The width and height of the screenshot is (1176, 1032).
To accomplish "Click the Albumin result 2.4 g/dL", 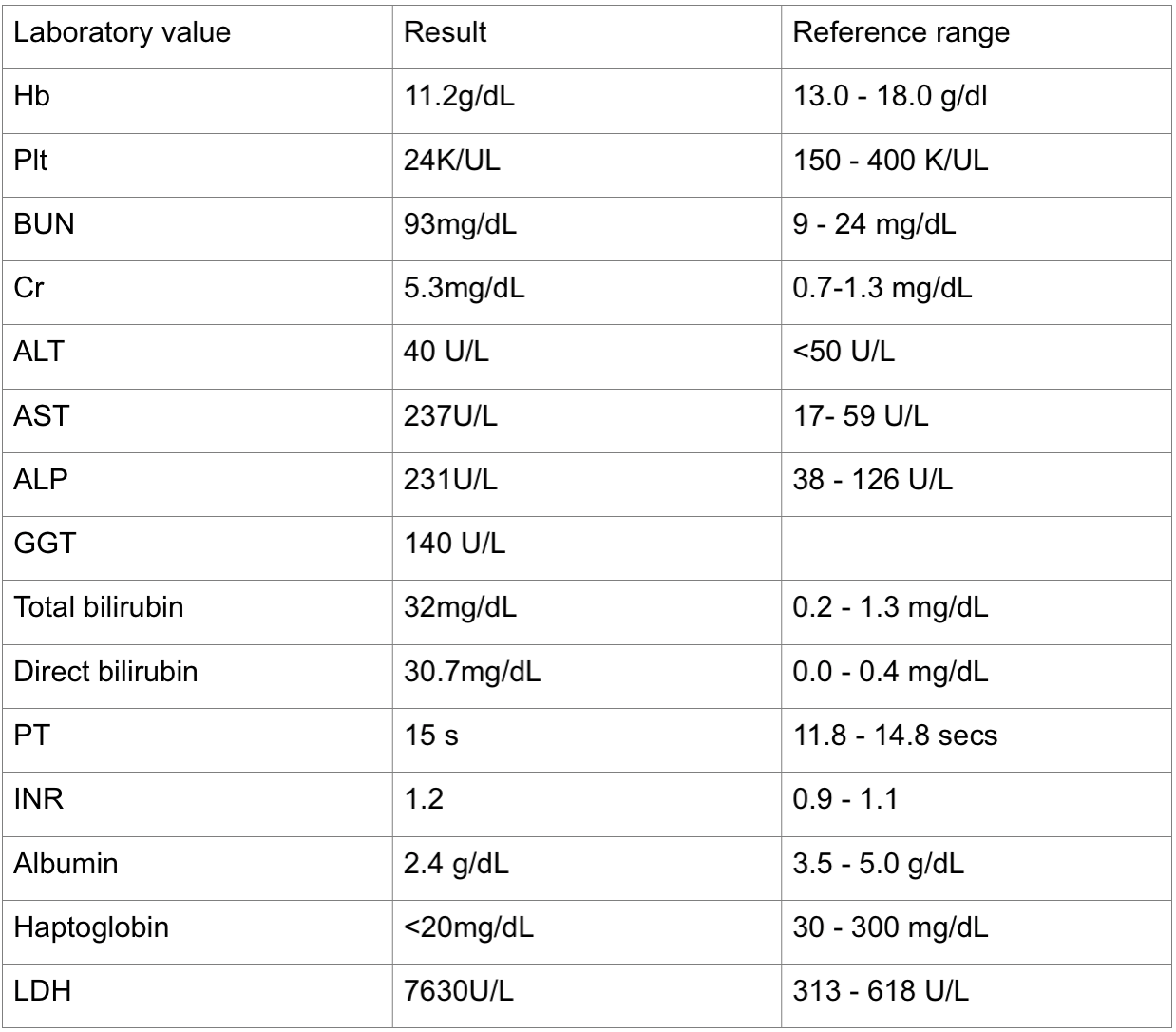I will [x=457, y=864].
